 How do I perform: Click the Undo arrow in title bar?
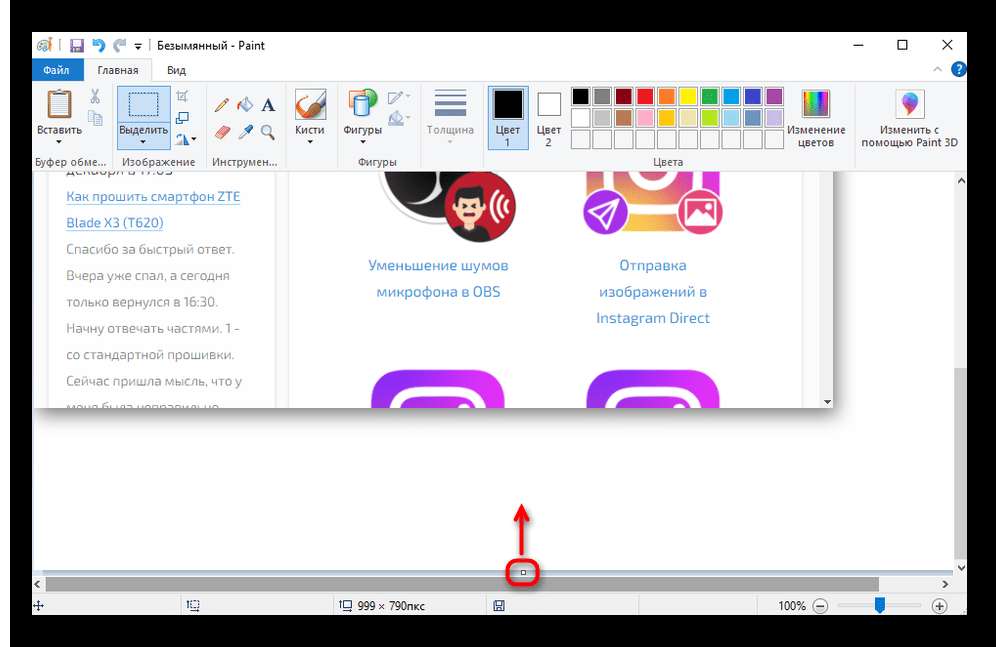[x=98, y=45]
